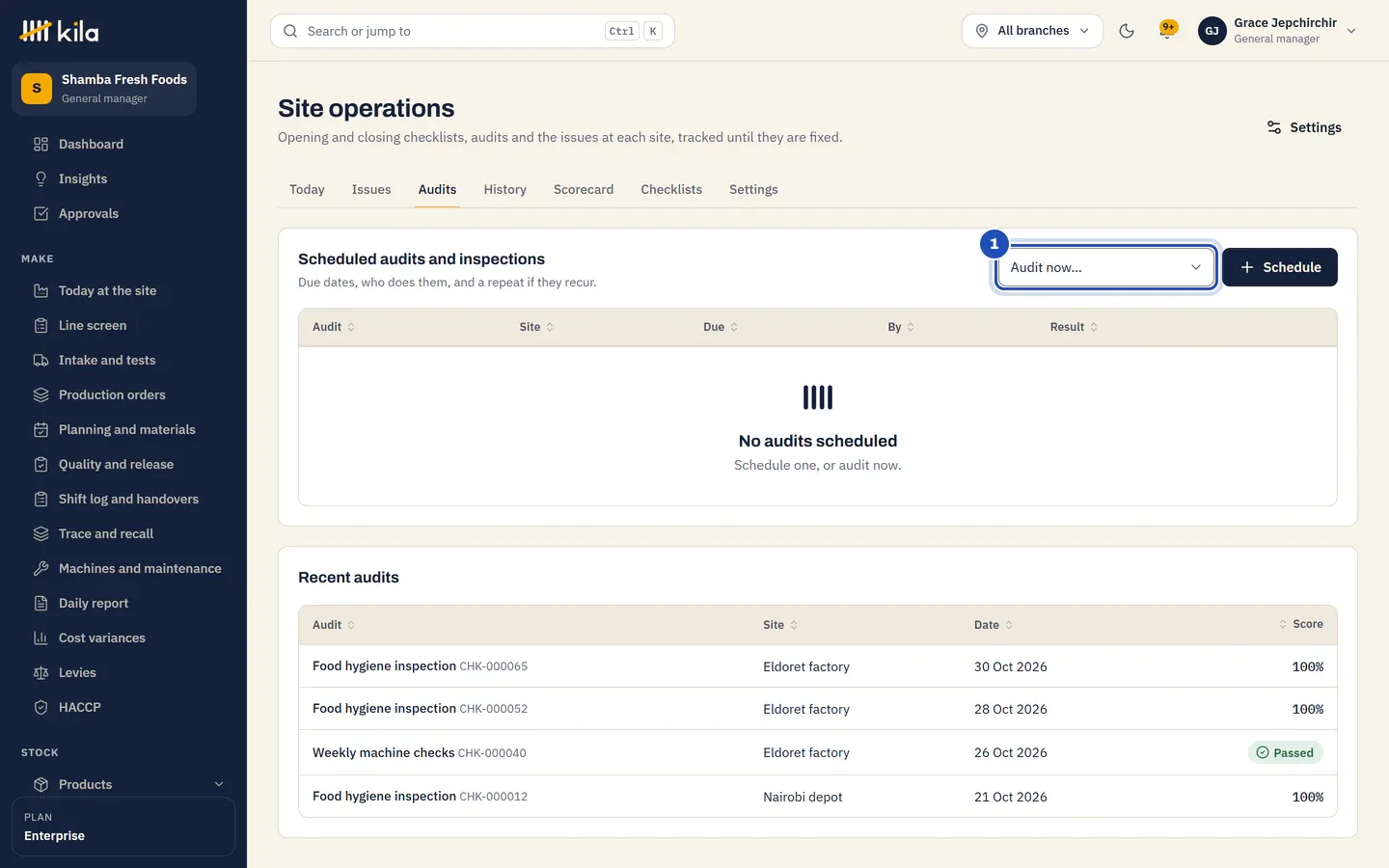Image resolution: width=1389 pixels, height=868 pixels.
Task: Open the Scorecard tab
Action: pyautogui.click(x=584, y=190)
